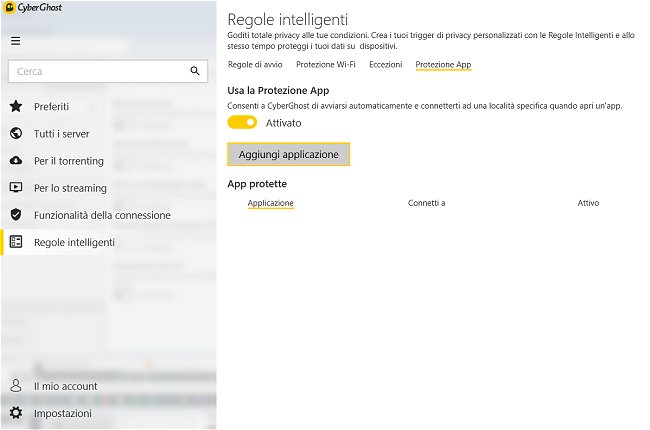
Task: Open the hamburger menu icon
Action: [16, 41]
